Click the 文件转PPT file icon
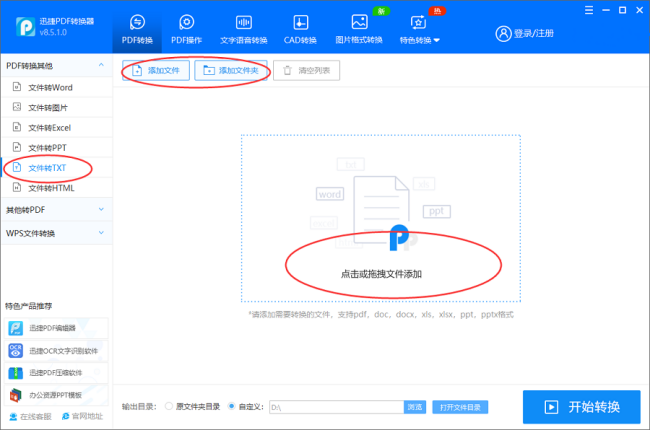650x430 pixels. point(17,147)
